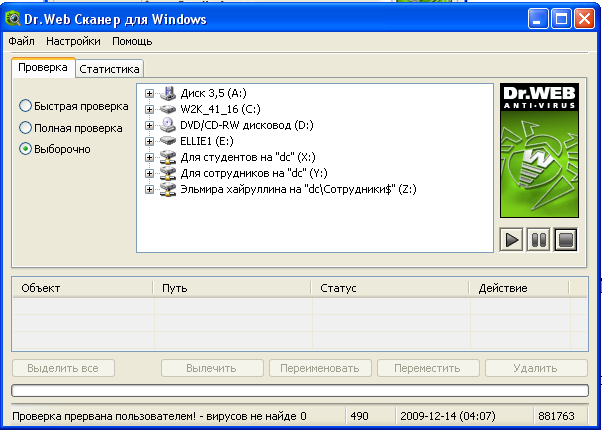Image resolution: width=602 pixels, height=430 pixels.
Task: Click status text Проверка прервана пользователем!
Action: tap(105, 416)
